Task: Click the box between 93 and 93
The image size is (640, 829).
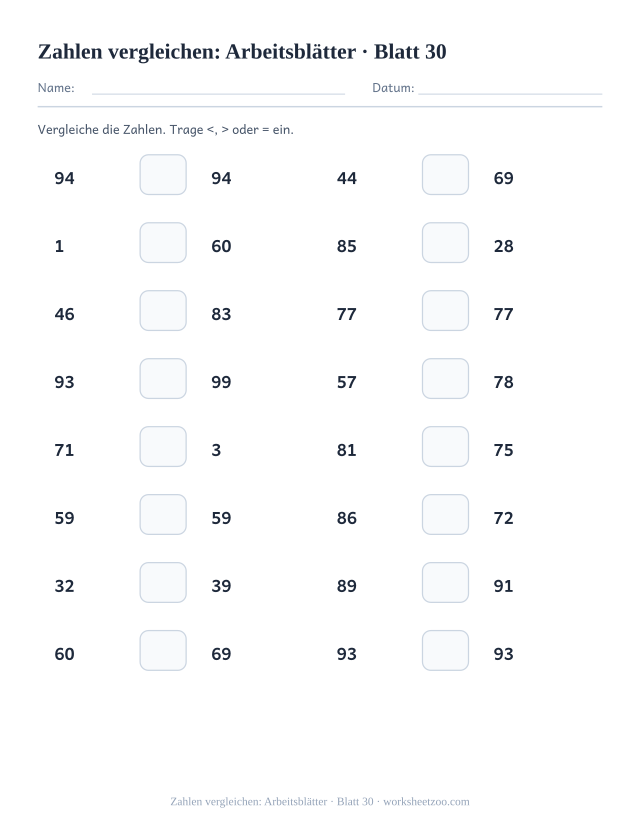Action: [x=445, y=650]
